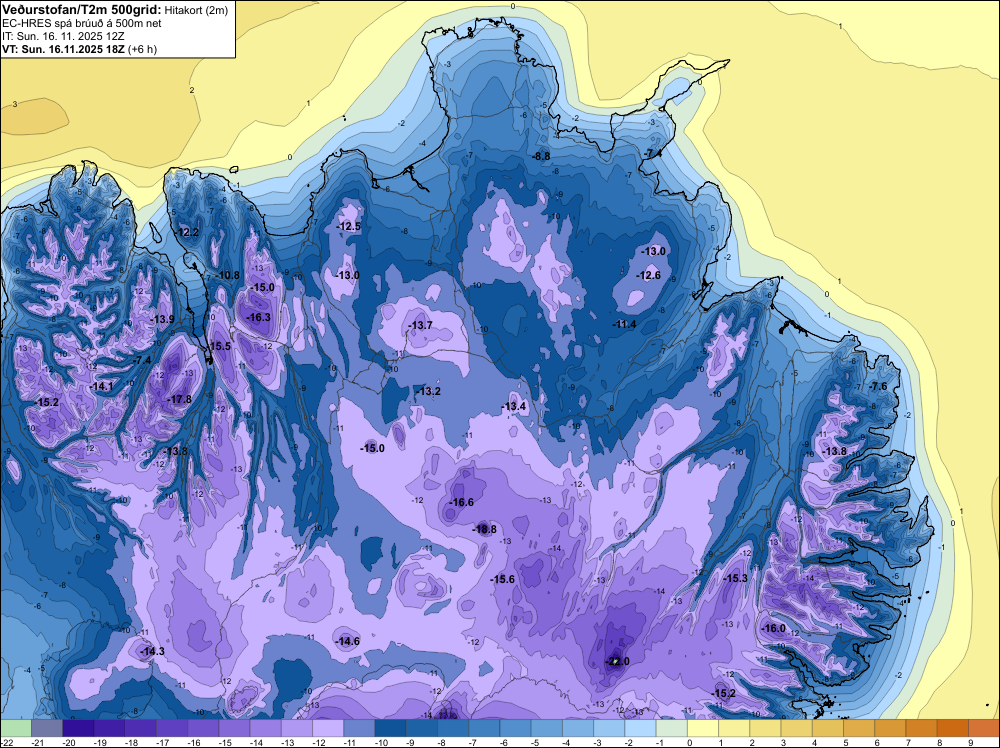Click the -22 light green legend swatch
Screen dimensions: 1000x748
16,728
